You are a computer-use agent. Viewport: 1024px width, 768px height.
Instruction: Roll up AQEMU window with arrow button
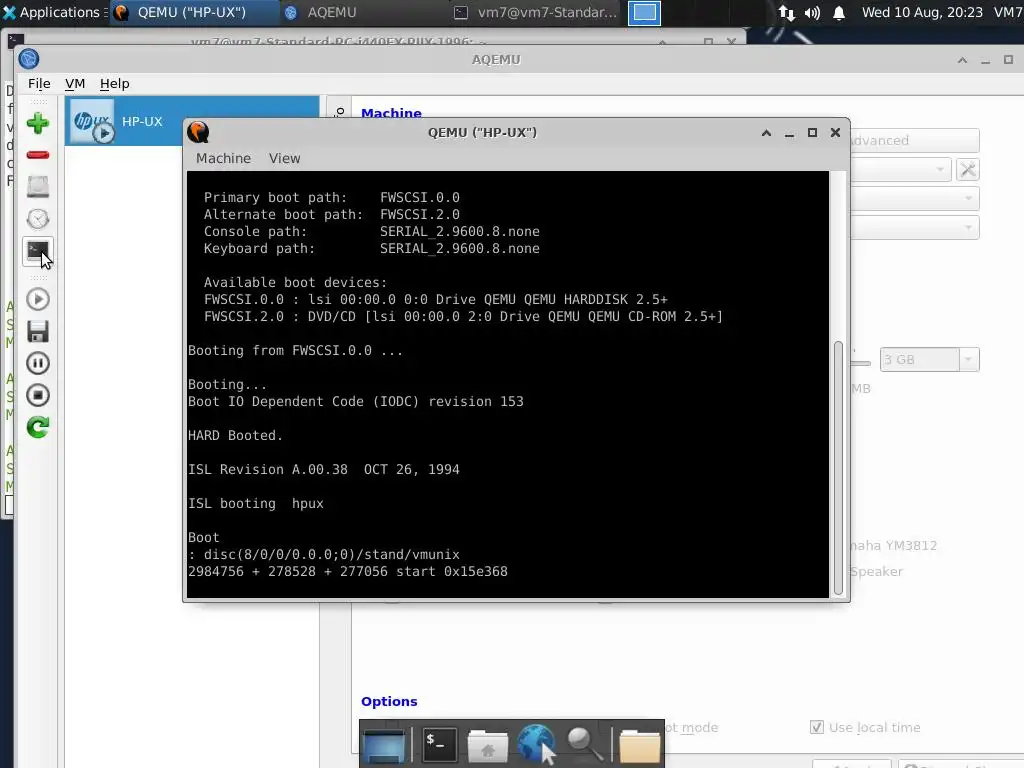[962, 59]
